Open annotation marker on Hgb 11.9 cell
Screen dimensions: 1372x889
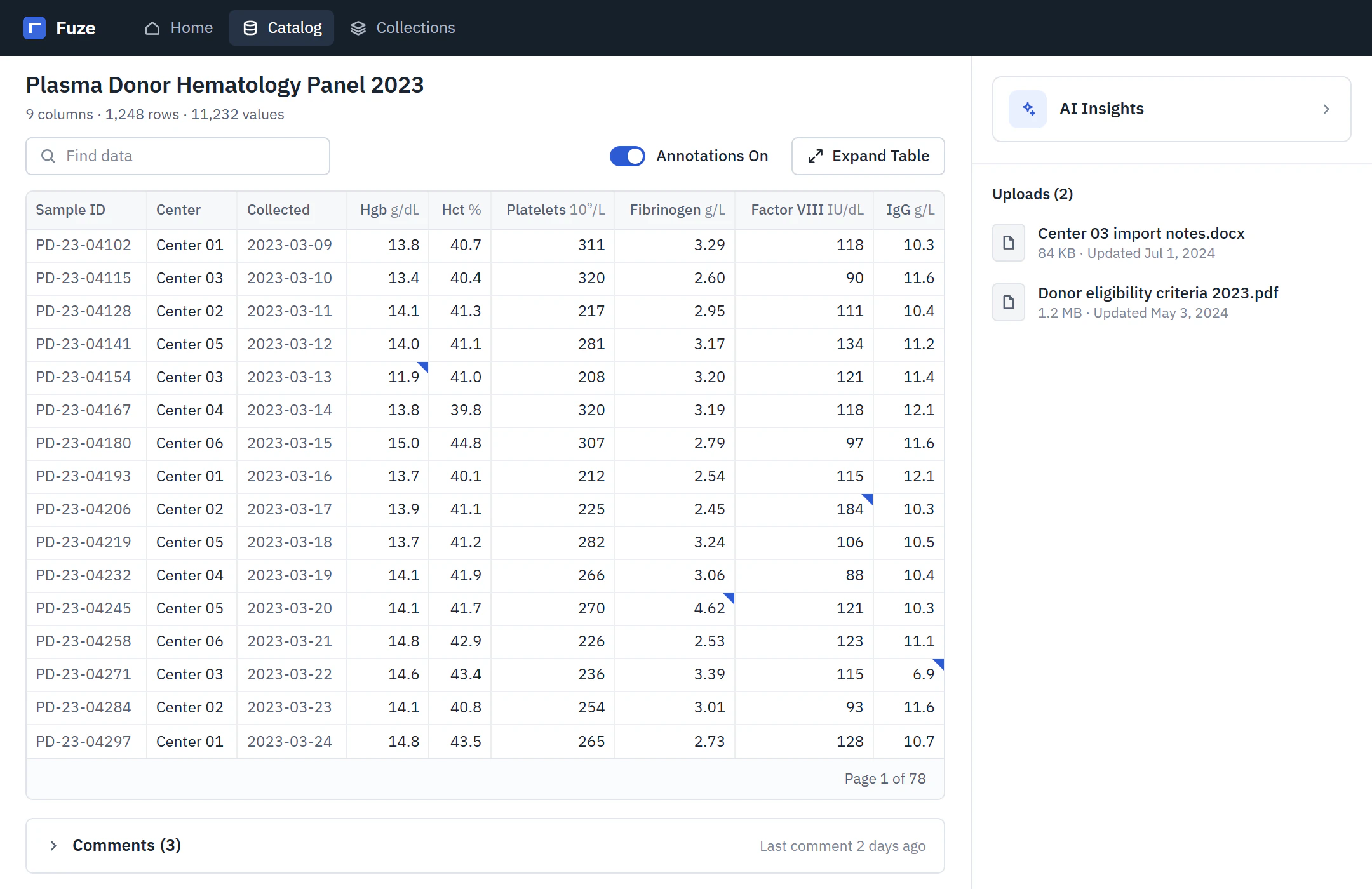click(x=423, y=366)
